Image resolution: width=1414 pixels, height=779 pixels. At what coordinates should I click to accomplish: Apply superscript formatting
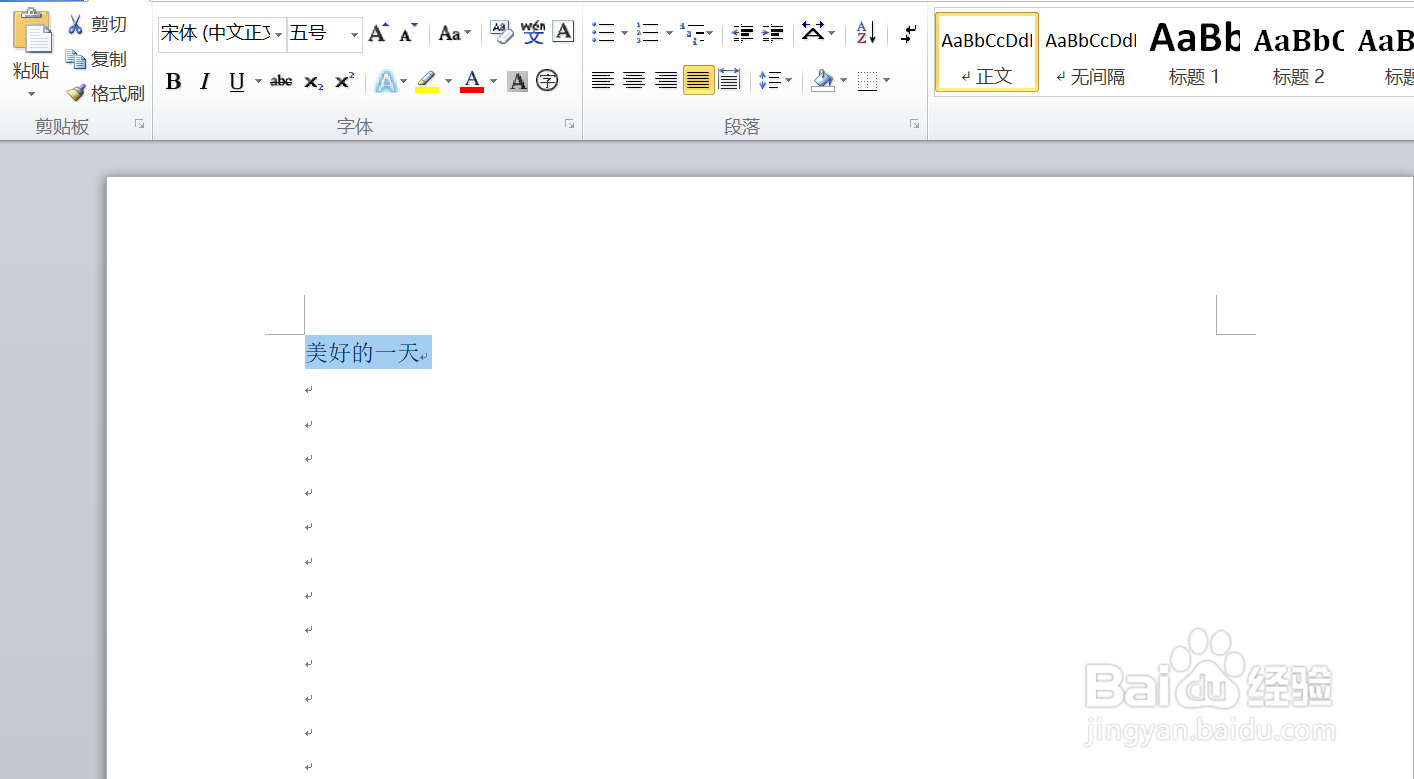click(x=343, y=81)
